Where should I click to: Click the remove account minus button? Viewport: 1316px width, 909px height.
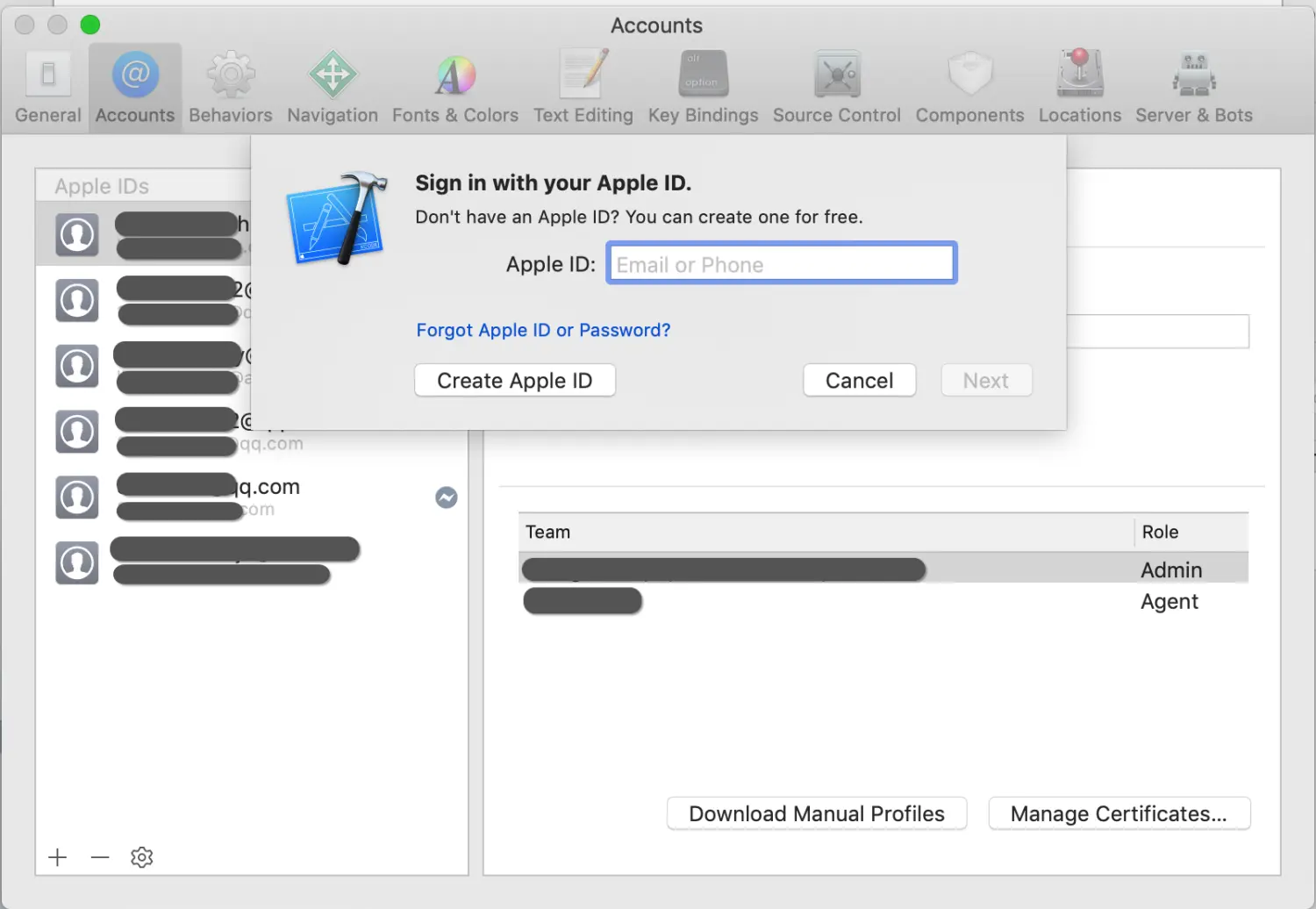coord(100,857)
